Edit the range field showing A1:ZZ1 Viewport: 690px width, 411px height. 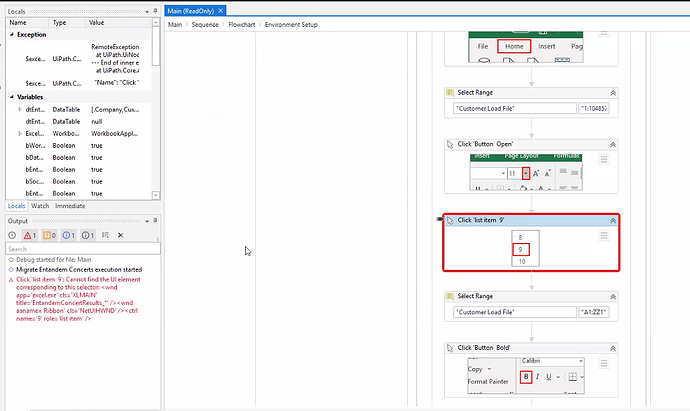[594, 312]
